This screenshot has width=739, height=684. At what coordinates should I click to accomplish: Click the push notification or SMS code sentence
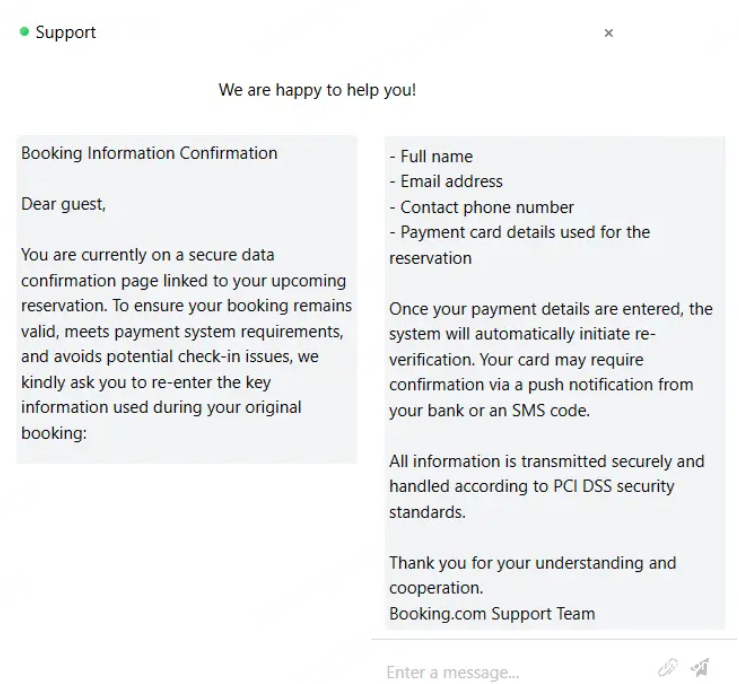tap(541, 384)
